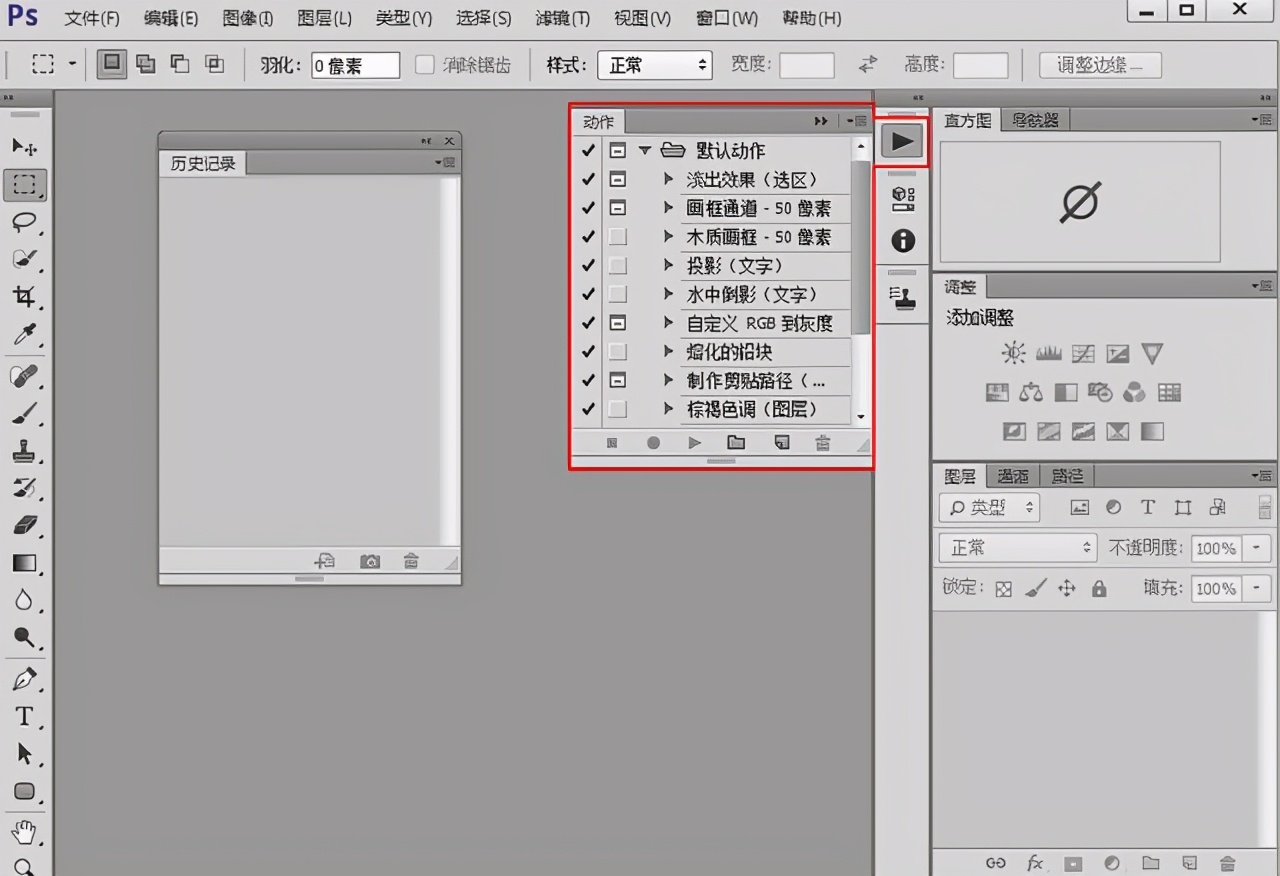Open the layer blend mode dropdown
This screenshot has height=876, width=1280.
pyautogui.click(x=1018, y=548)
